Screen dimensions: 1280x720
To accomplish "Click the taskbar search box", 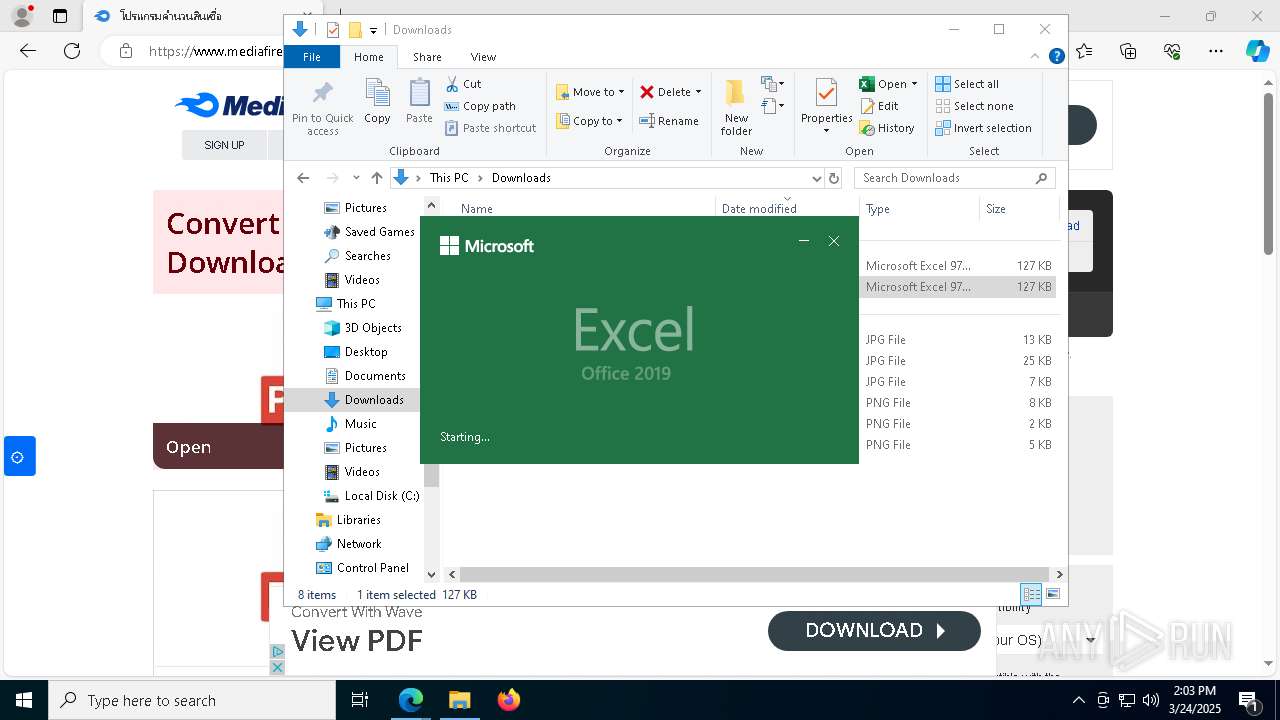I will [192, 700].
